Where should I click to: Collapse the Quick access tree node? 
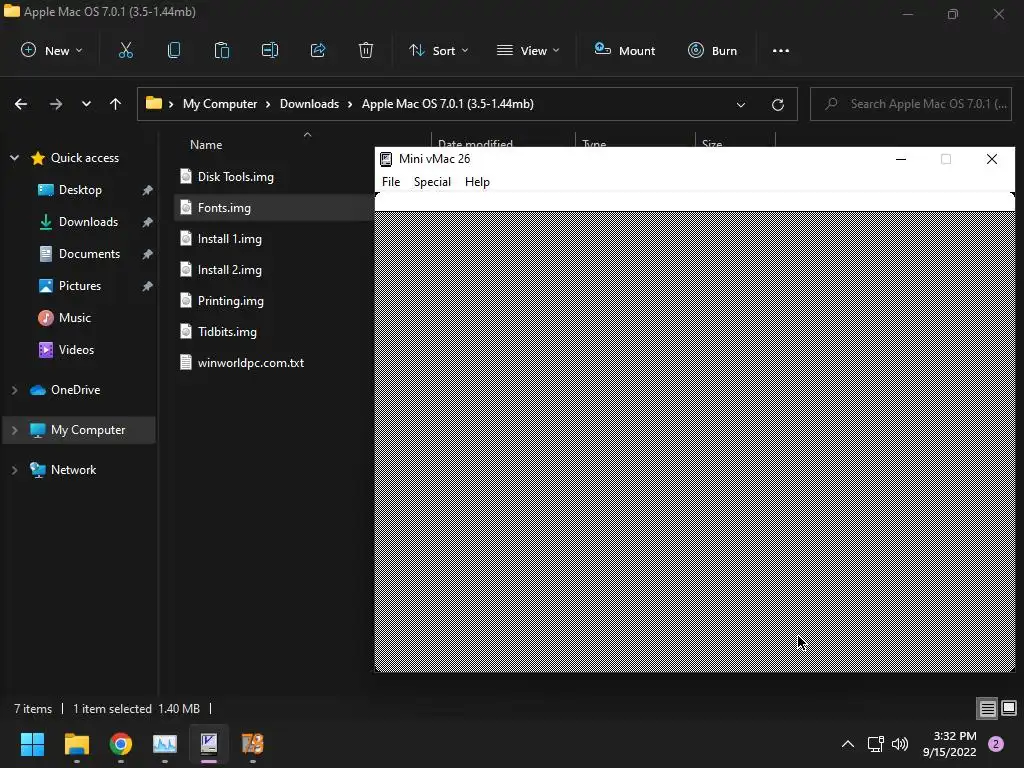tap(14, 158)
